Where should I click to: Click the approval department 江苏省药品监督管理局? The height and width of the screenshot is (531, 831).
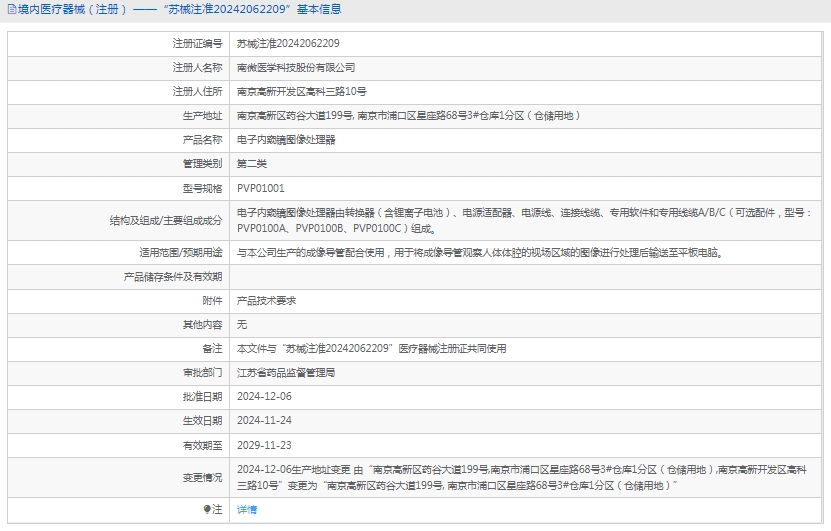[x=285, y=372]
